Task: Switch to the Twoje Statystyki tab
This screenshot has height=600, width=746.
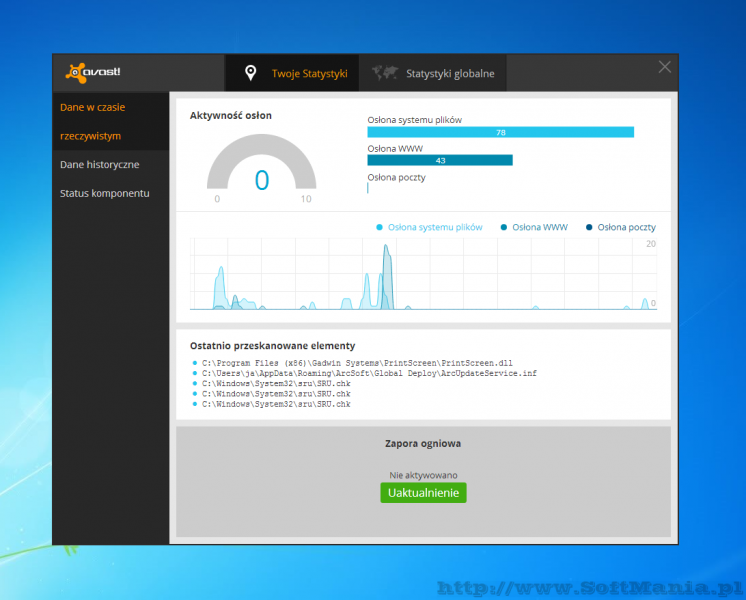Action: 292,73
